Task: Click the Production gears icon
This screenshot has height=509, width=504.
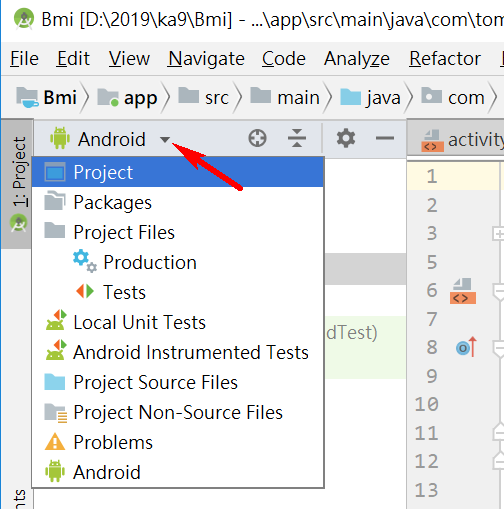Action: pyautogui.click(x=85, y=261)
